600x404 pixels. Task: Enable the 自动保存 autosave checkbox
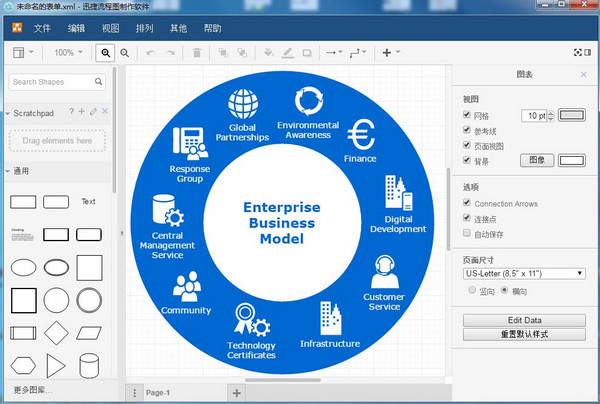[467, 233]
